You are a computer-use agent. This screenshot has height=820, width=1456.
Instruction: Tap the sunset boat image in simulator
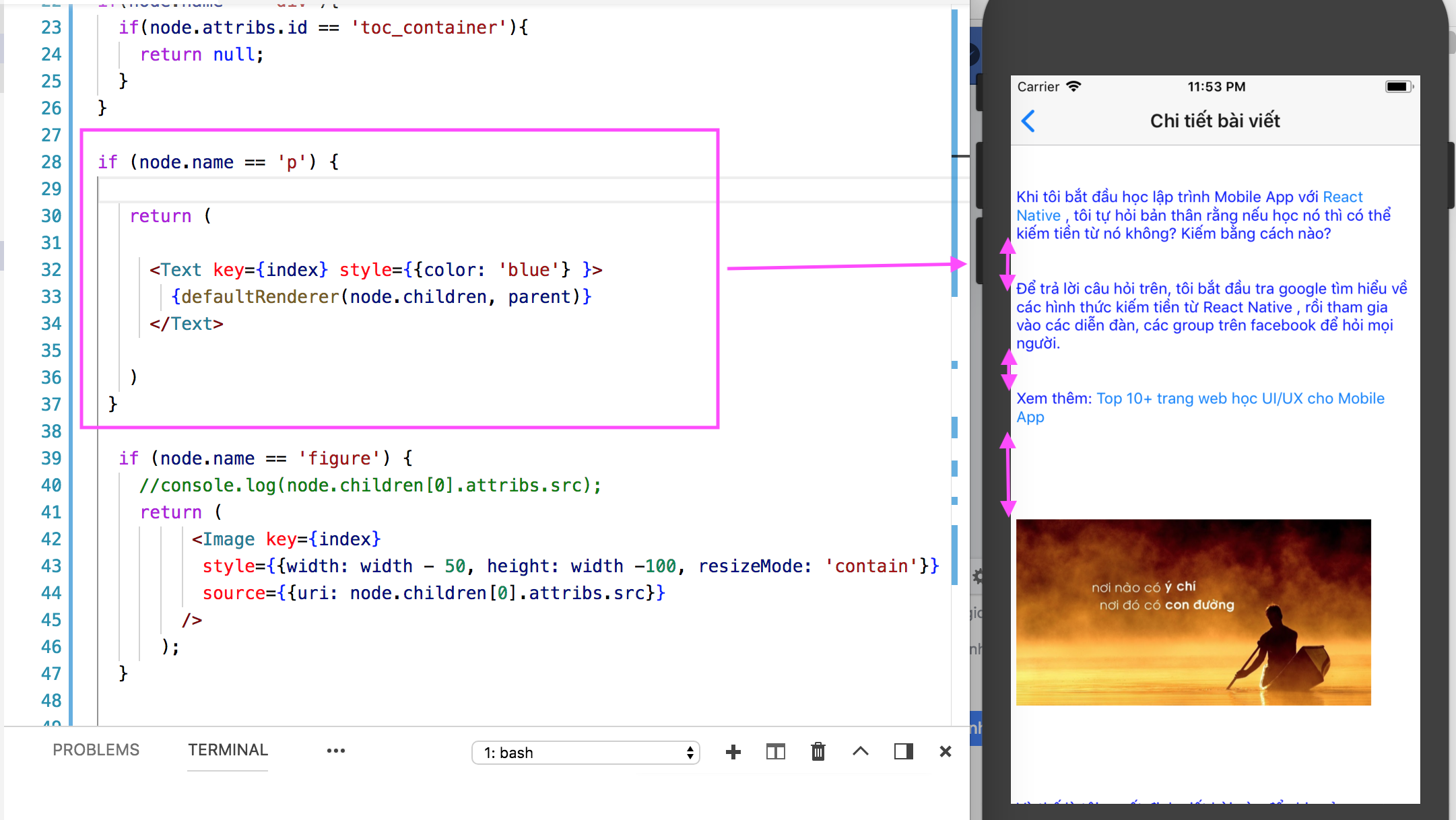pos(1193,612)
